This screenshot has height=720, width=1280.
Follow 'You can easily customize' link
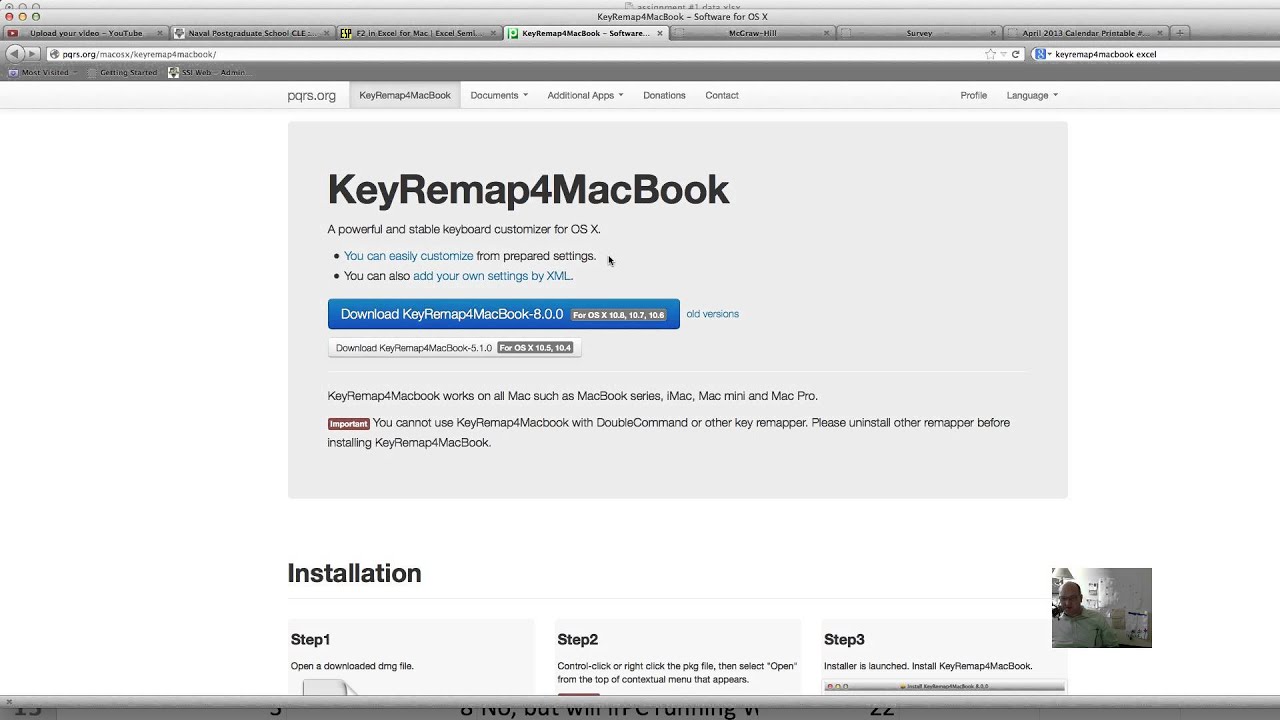(x=408, y=256)
